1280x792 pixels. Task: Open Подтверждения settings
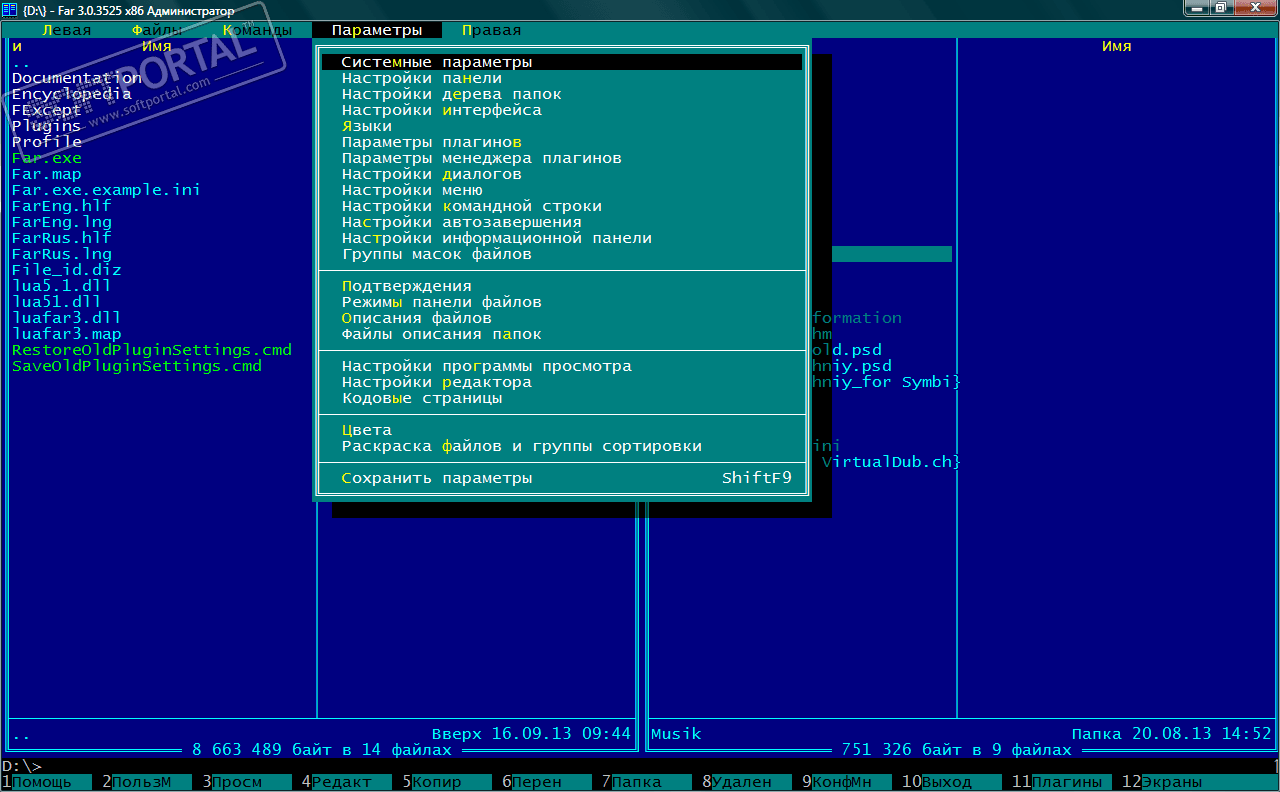point(562,286)
